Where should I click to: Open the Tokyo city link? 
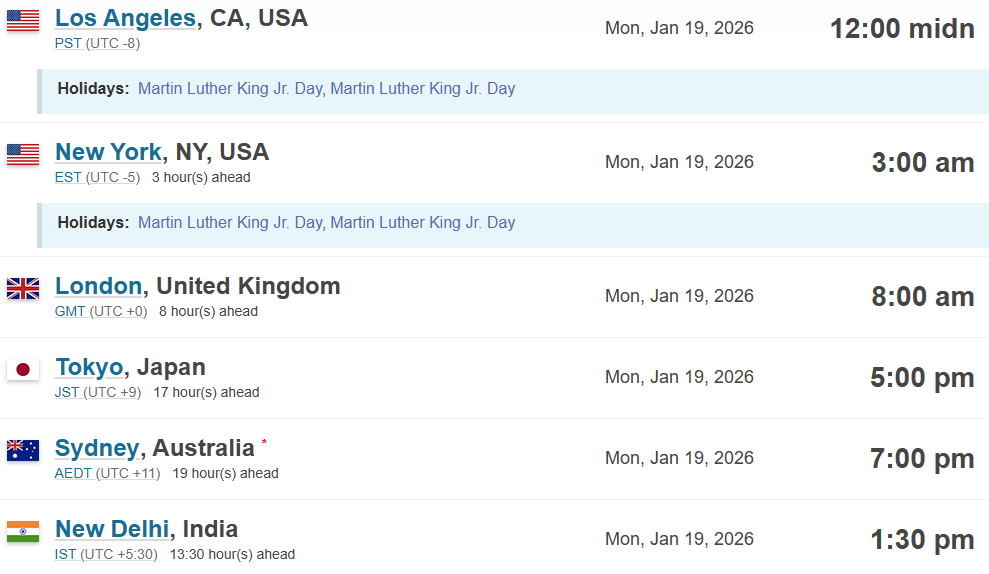[x=88, y=367]
